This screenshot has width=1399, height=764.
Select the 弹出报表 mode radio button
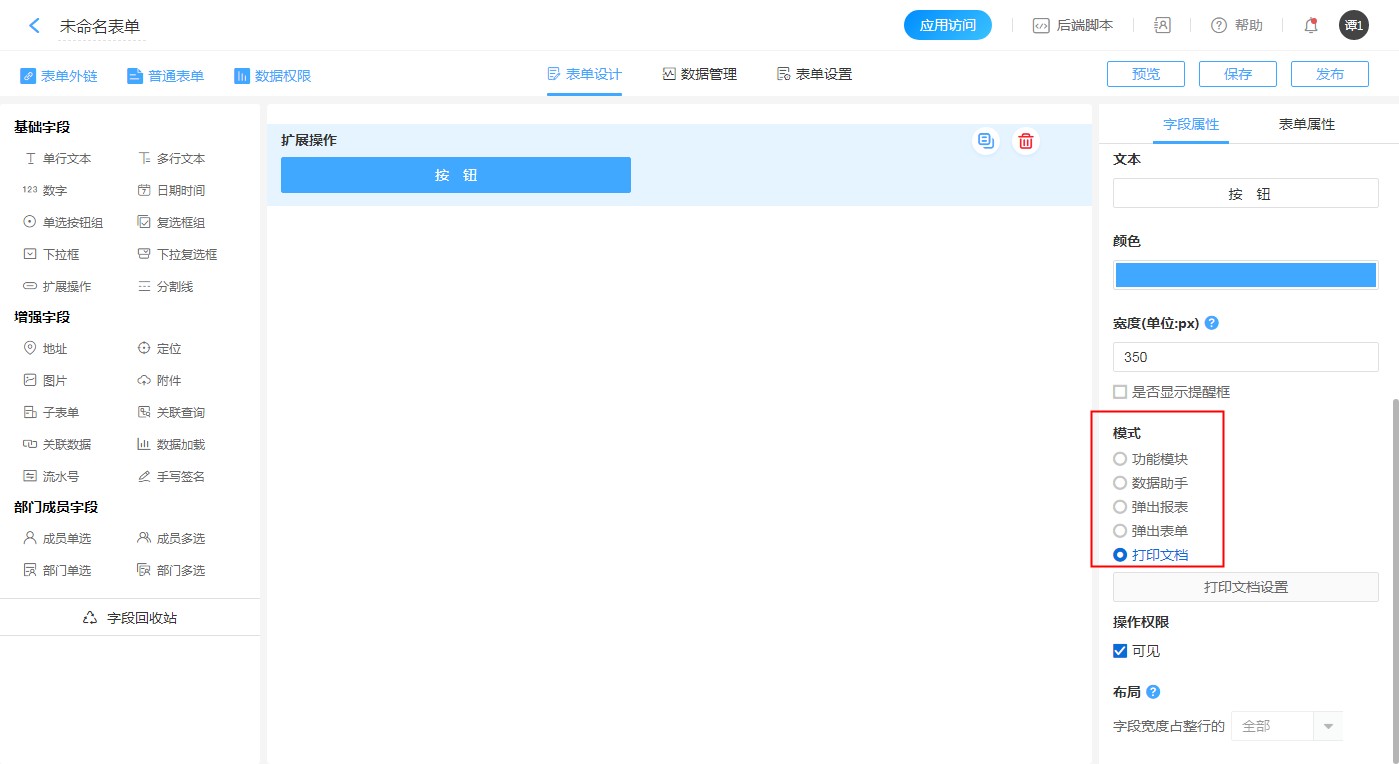tap(1119, 506)
